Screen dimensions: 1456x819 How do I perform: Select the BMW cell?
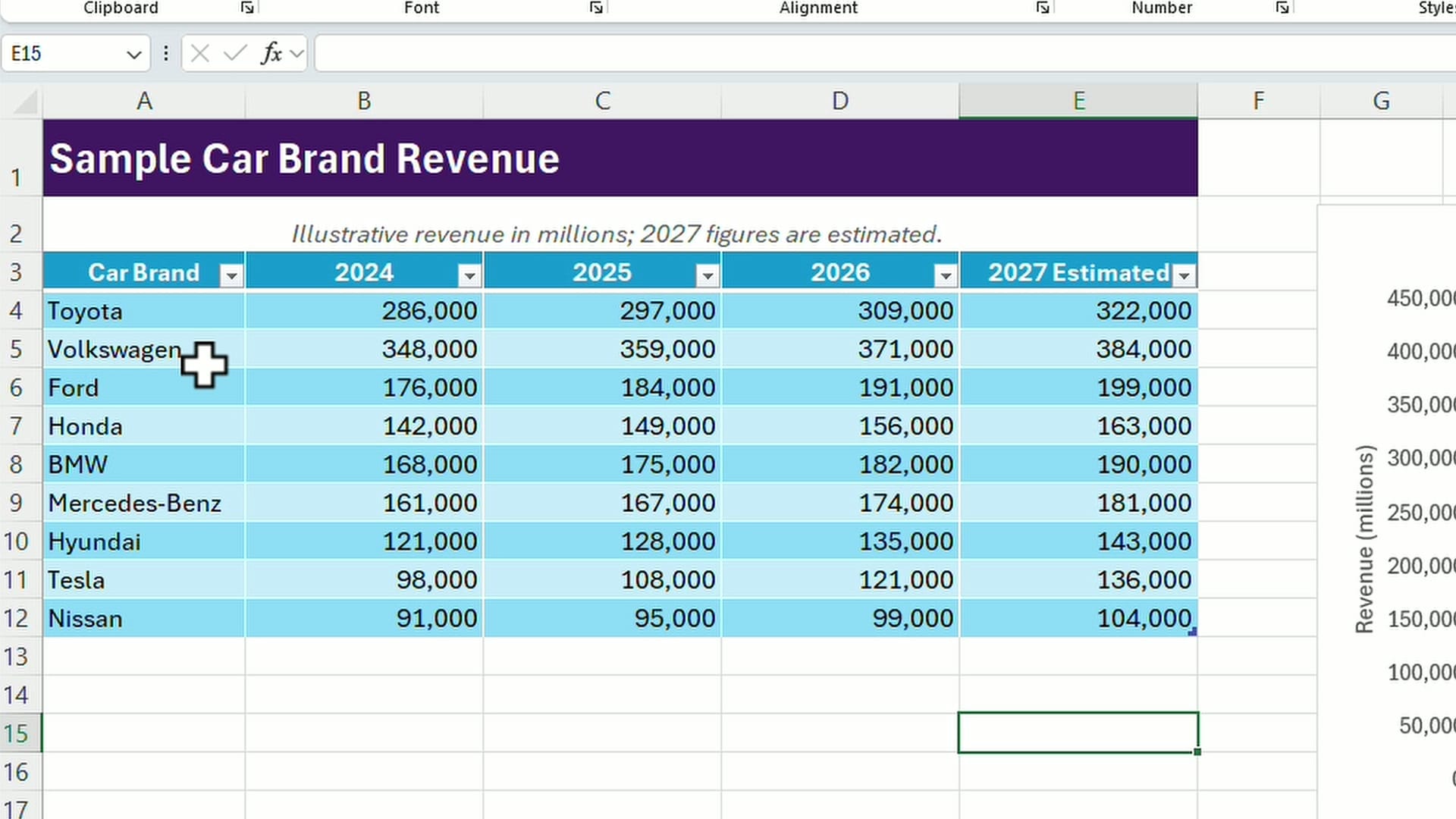pos(144,465)
